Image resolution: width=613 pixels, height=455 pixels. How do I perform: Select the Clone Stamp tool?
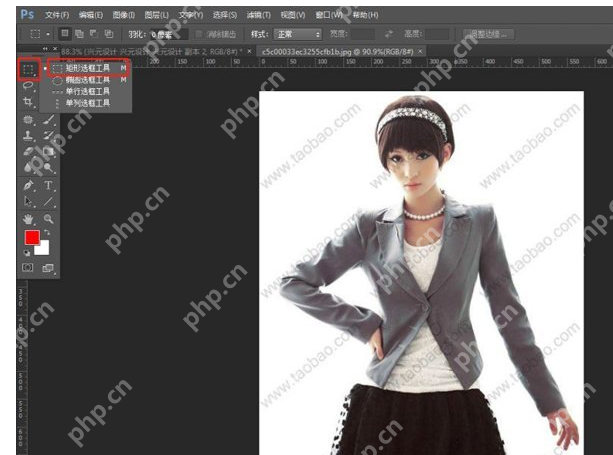point(28,135)
